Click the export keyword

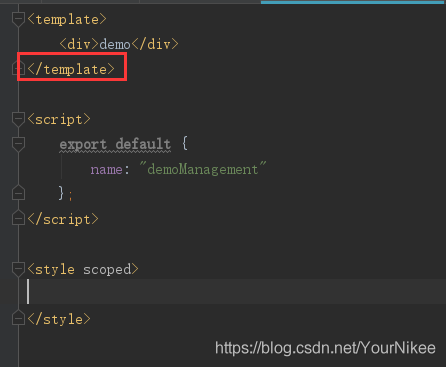[x=83, y=144]
